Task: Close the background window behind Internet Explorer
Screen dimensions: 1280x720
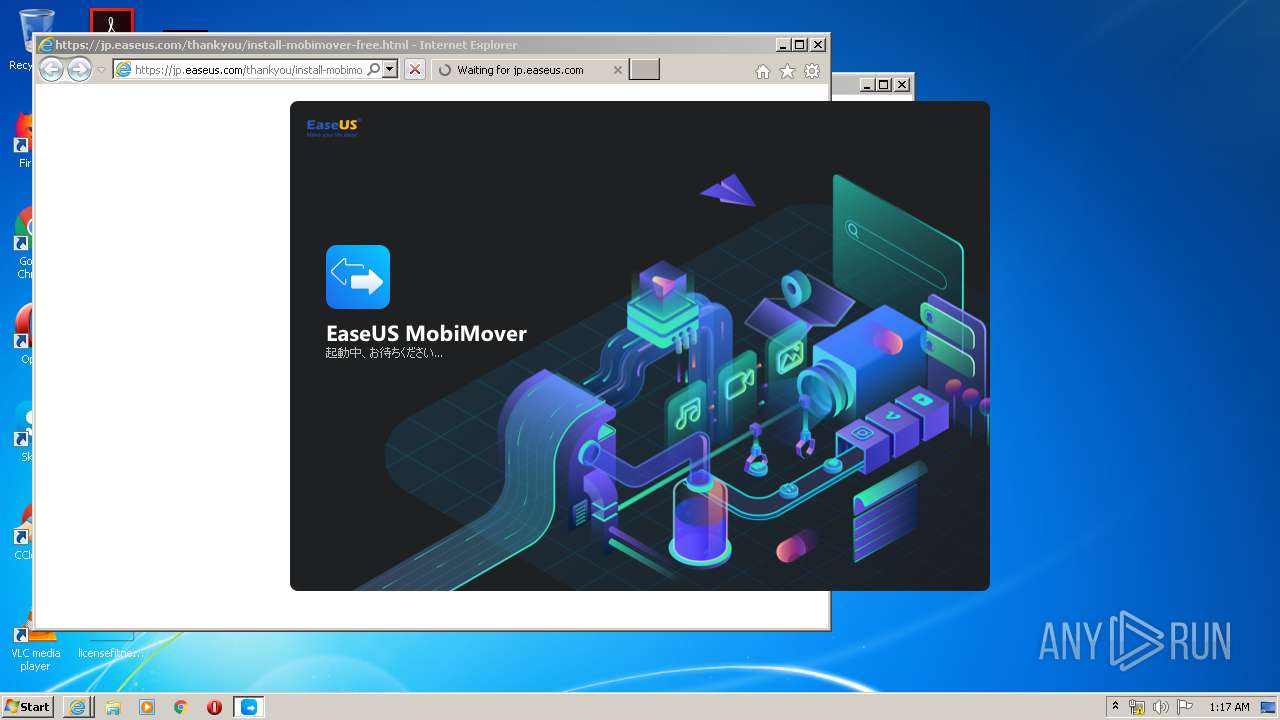Action: 902,84
